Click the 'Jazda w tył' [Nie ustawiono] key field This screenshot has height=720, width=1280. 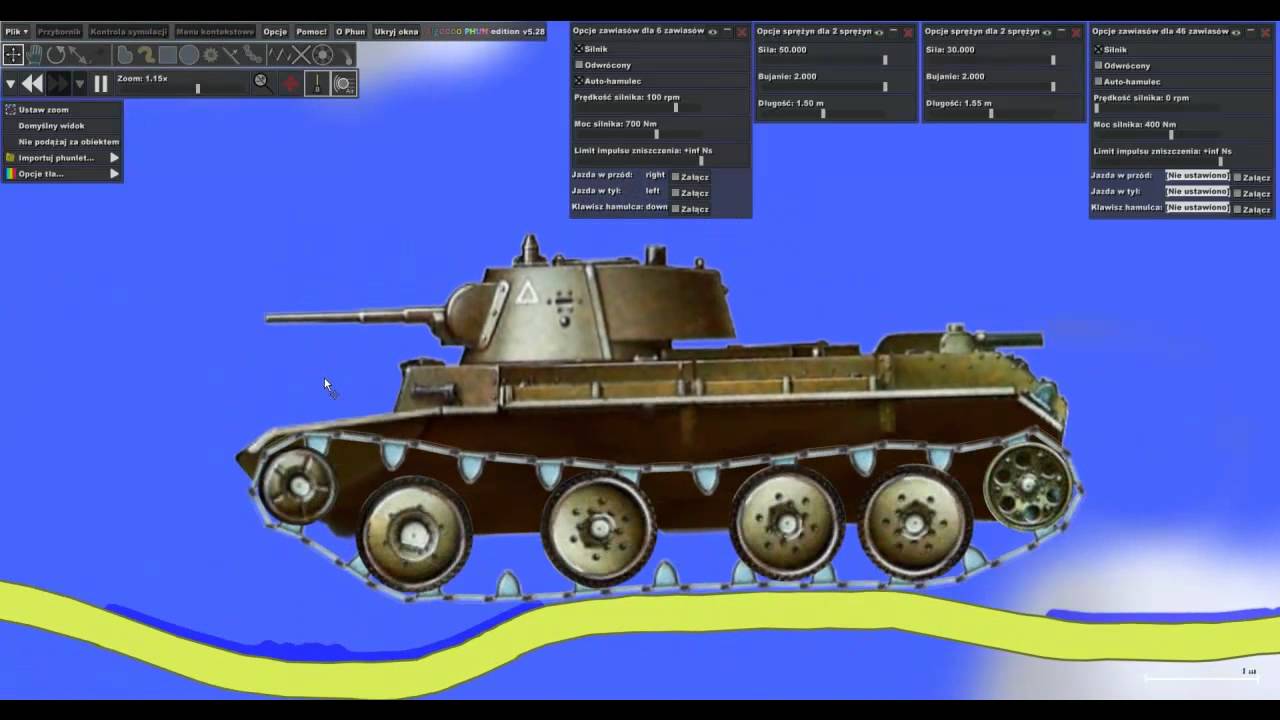pos(1198,192)
